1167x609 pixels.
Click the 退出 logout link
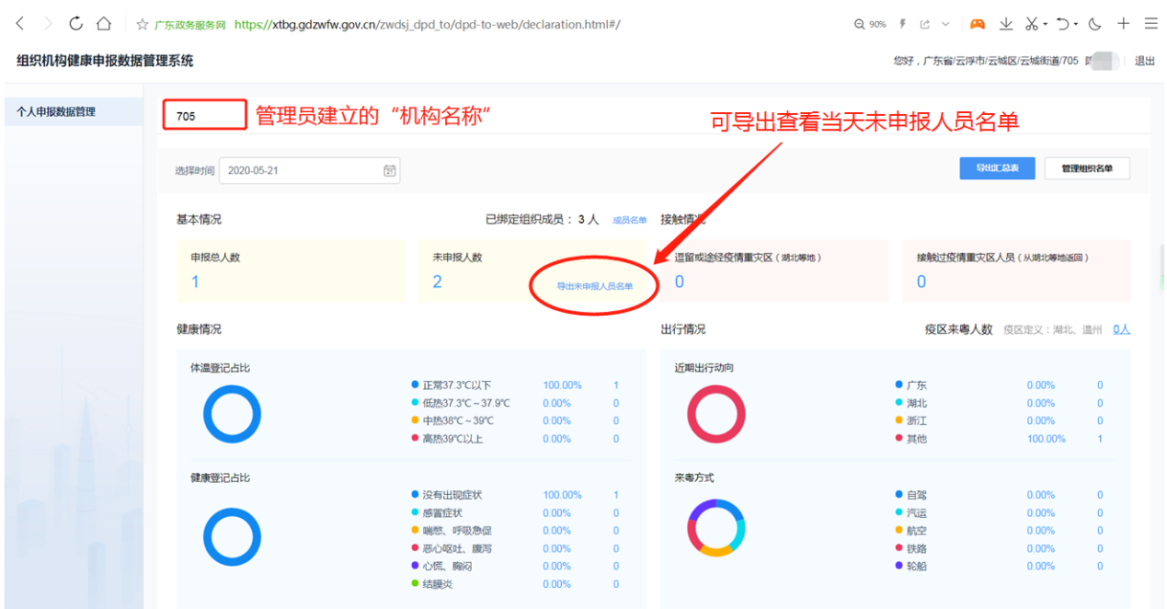pos(1144,61)
